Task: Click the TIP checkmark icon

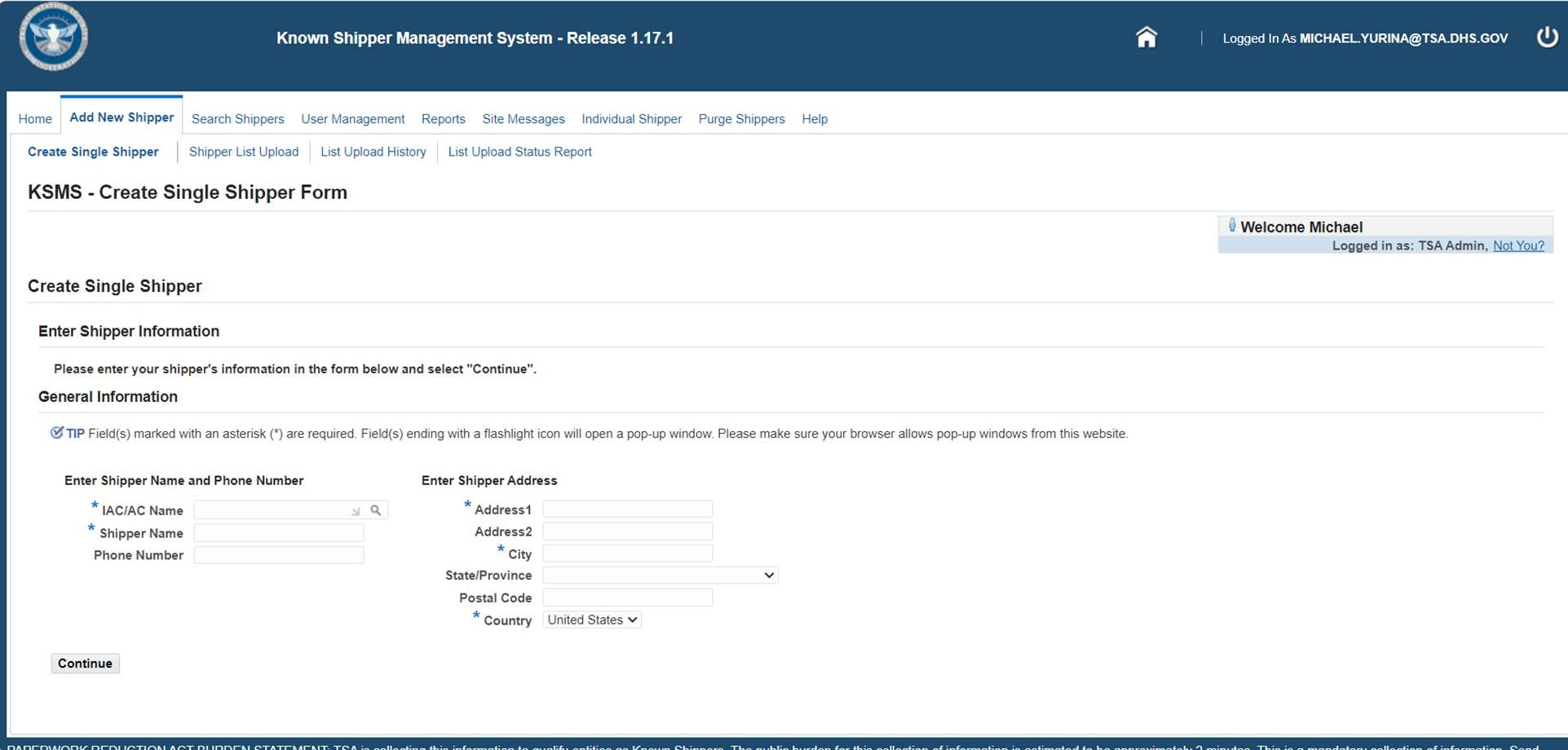Action: (x=57, y=433)
